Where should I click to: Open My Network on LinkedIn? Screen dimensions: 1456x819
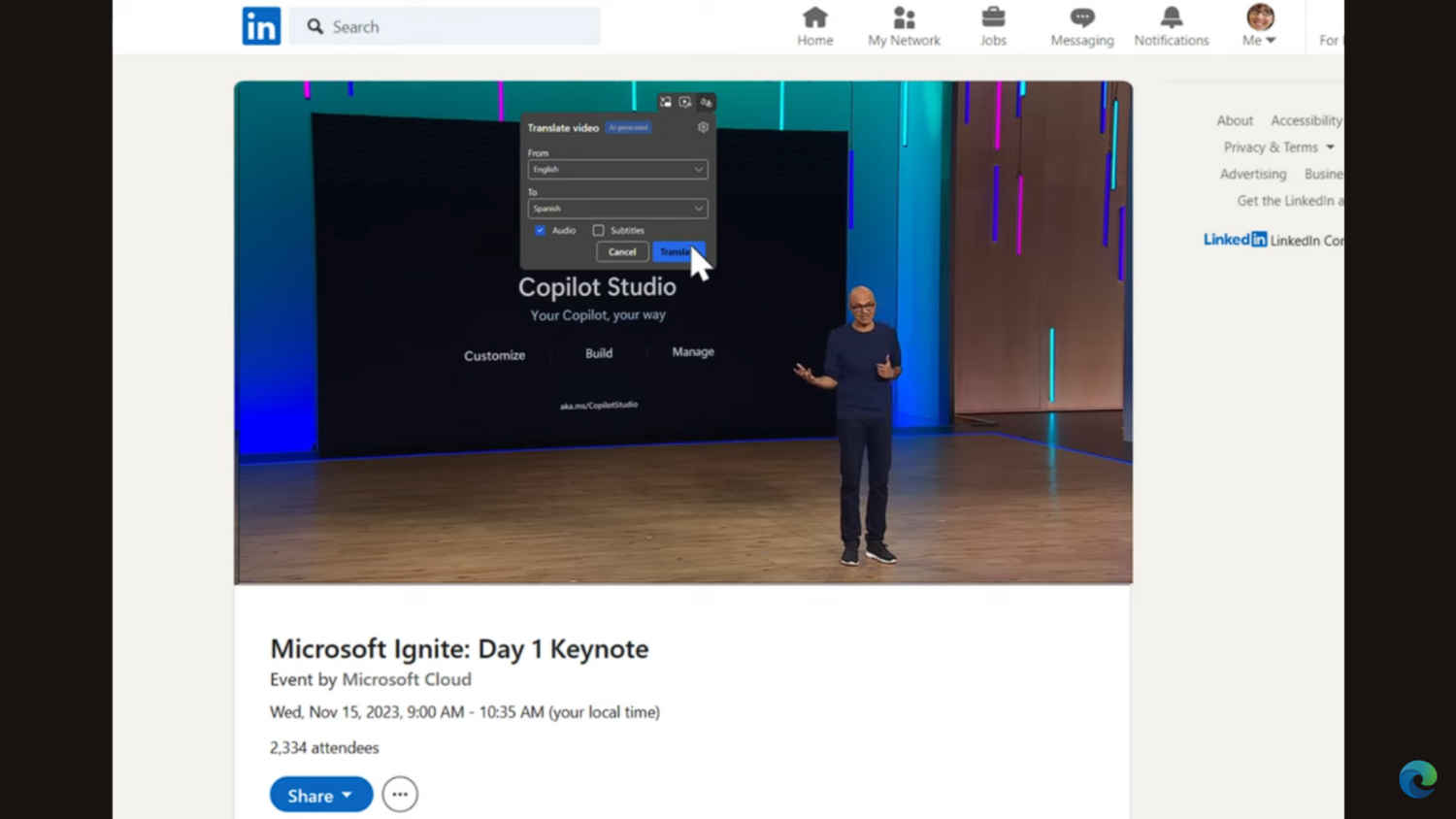pyautogui.click(x=904, y=24)
